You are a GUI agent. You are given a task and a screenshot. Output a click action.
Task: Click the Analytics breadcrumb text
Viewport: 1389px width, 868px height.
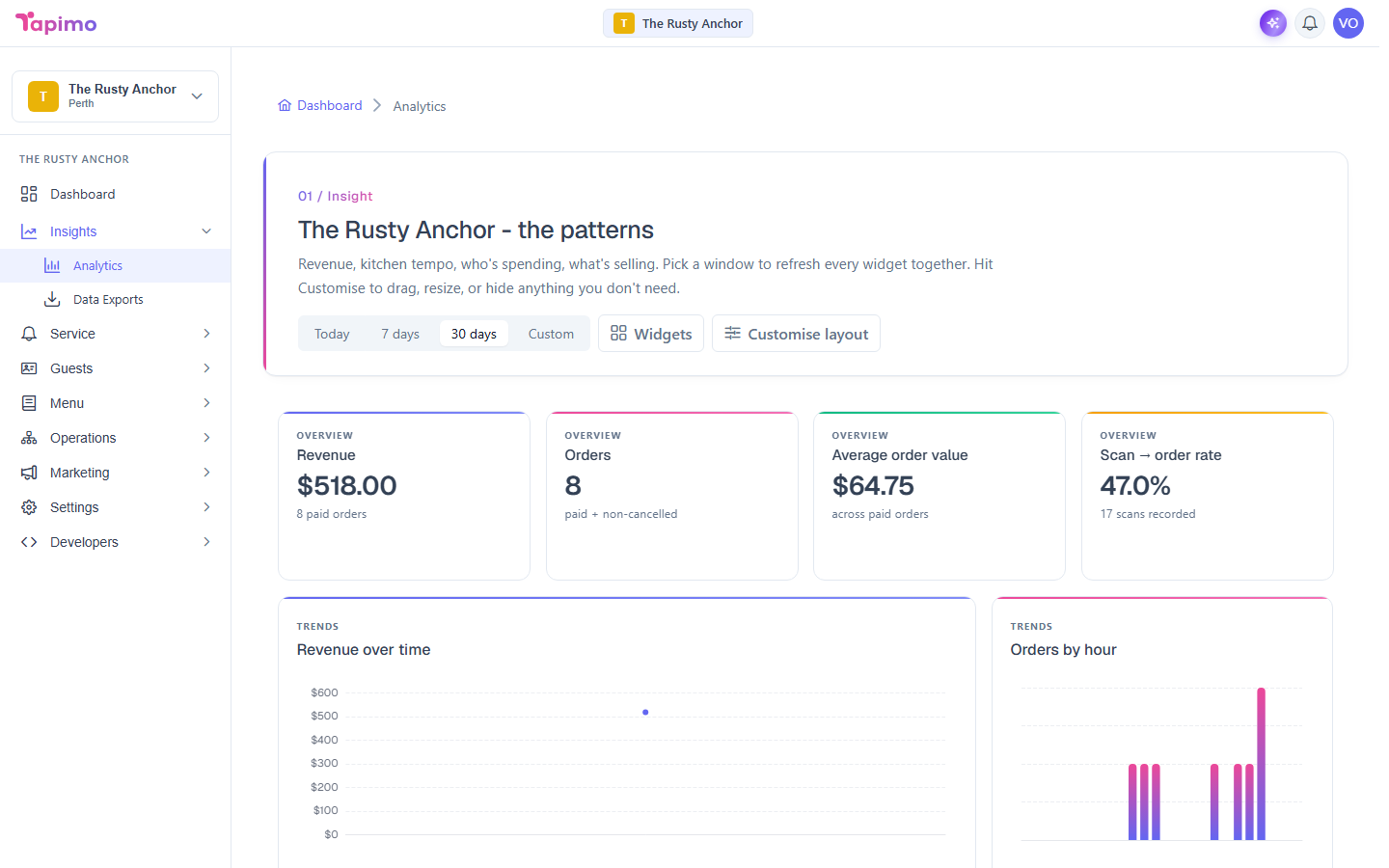(420, 106)
